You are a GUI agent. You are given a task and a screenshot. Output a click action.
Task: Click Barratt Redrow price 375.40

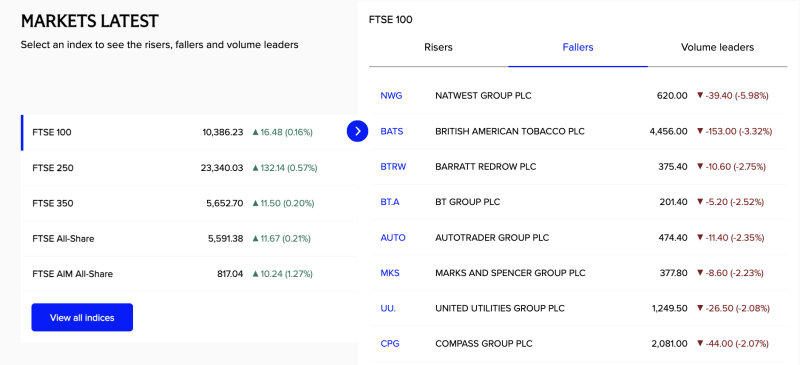pyautogui.click(x=673, y=166)
